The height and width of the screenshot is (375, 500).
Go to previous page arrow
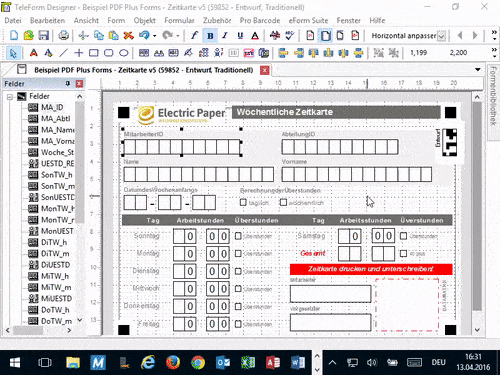pyautogui.click(x=460, y=35)
